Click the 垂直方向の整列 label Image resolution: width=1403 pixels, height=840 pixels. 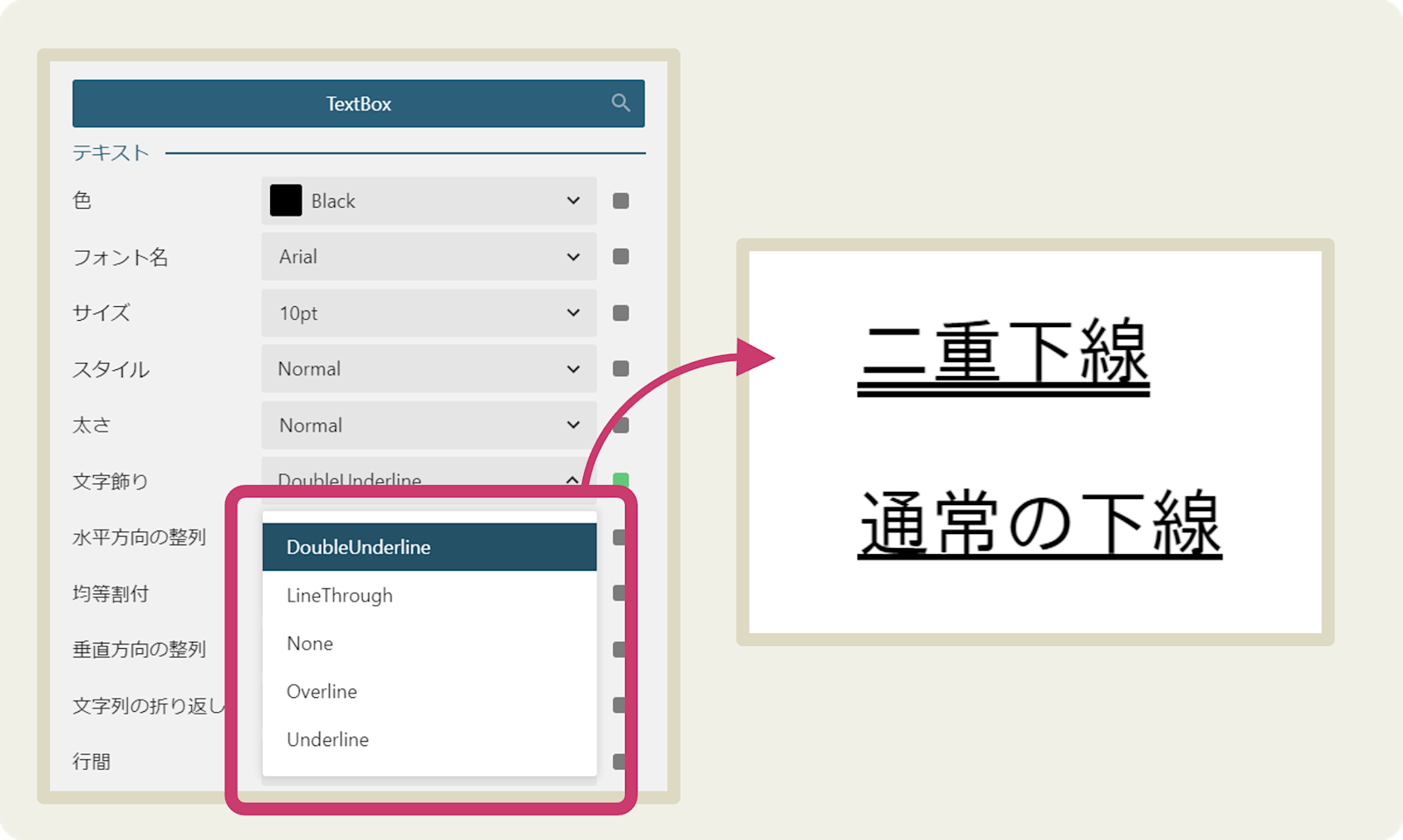tap(139, 650)
